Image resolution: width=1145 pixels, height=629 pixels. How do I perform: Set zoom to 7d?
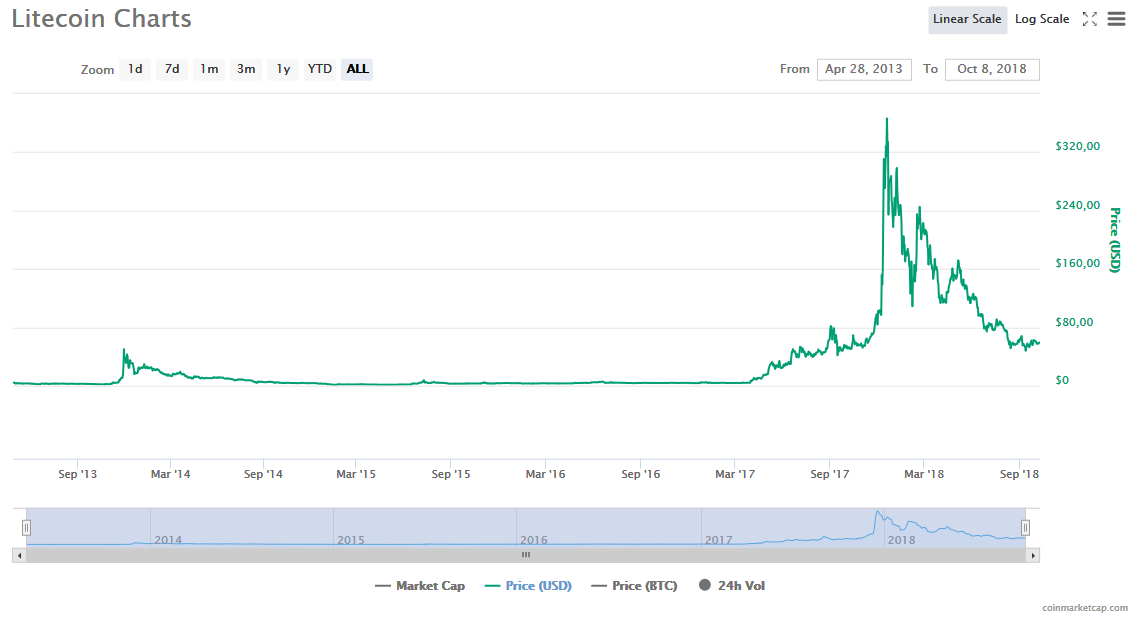(x=172, y=69)
